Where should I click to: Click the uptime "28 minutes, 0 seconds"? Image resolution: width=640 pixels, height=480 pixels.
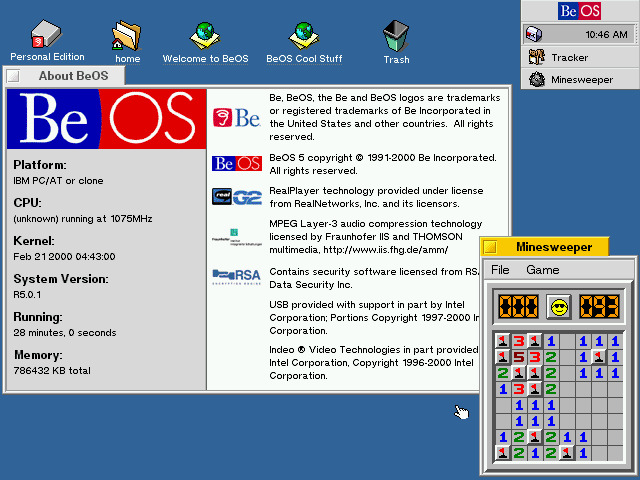[x=64, y=333]
